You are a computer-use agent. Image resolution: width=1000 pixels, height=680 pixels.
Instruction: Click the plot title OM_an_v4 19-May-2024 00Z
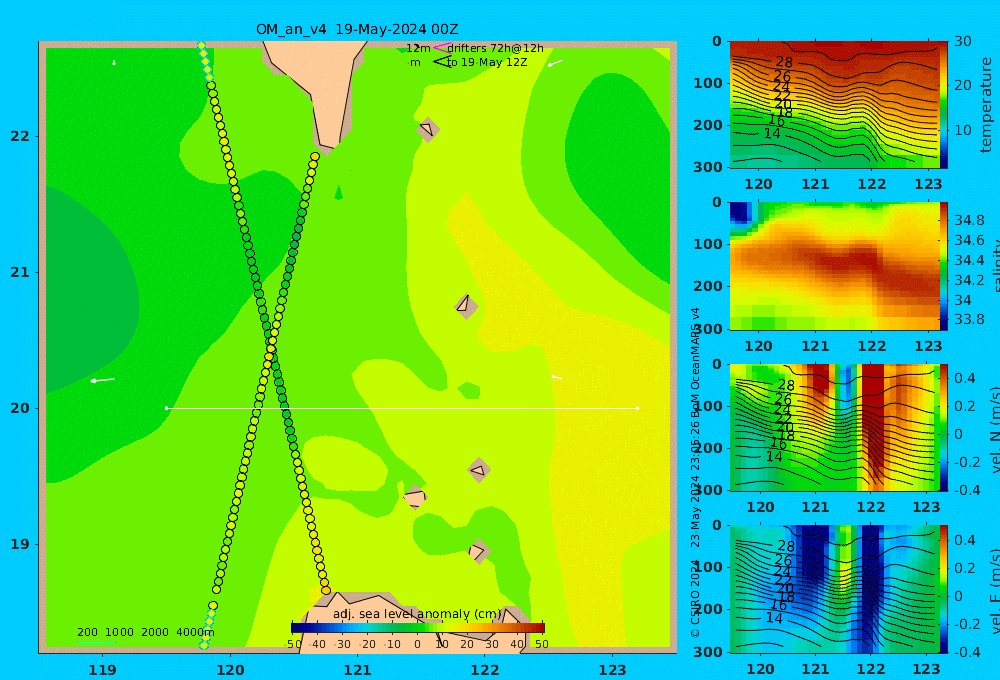[x=357, y=29]
